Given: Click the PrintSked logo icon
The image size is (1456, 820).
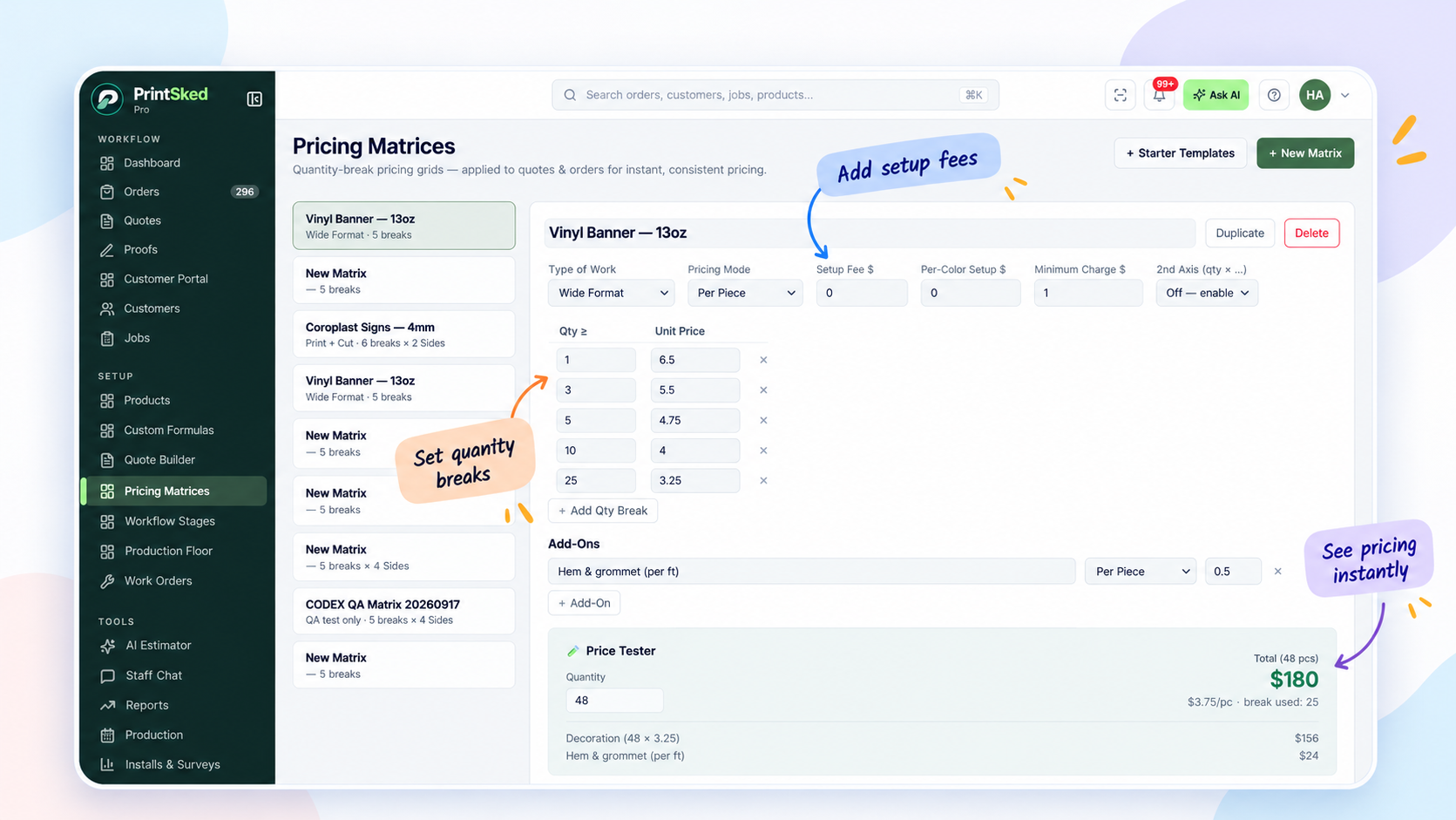Looking at the screenshot, I should [108, 99].
